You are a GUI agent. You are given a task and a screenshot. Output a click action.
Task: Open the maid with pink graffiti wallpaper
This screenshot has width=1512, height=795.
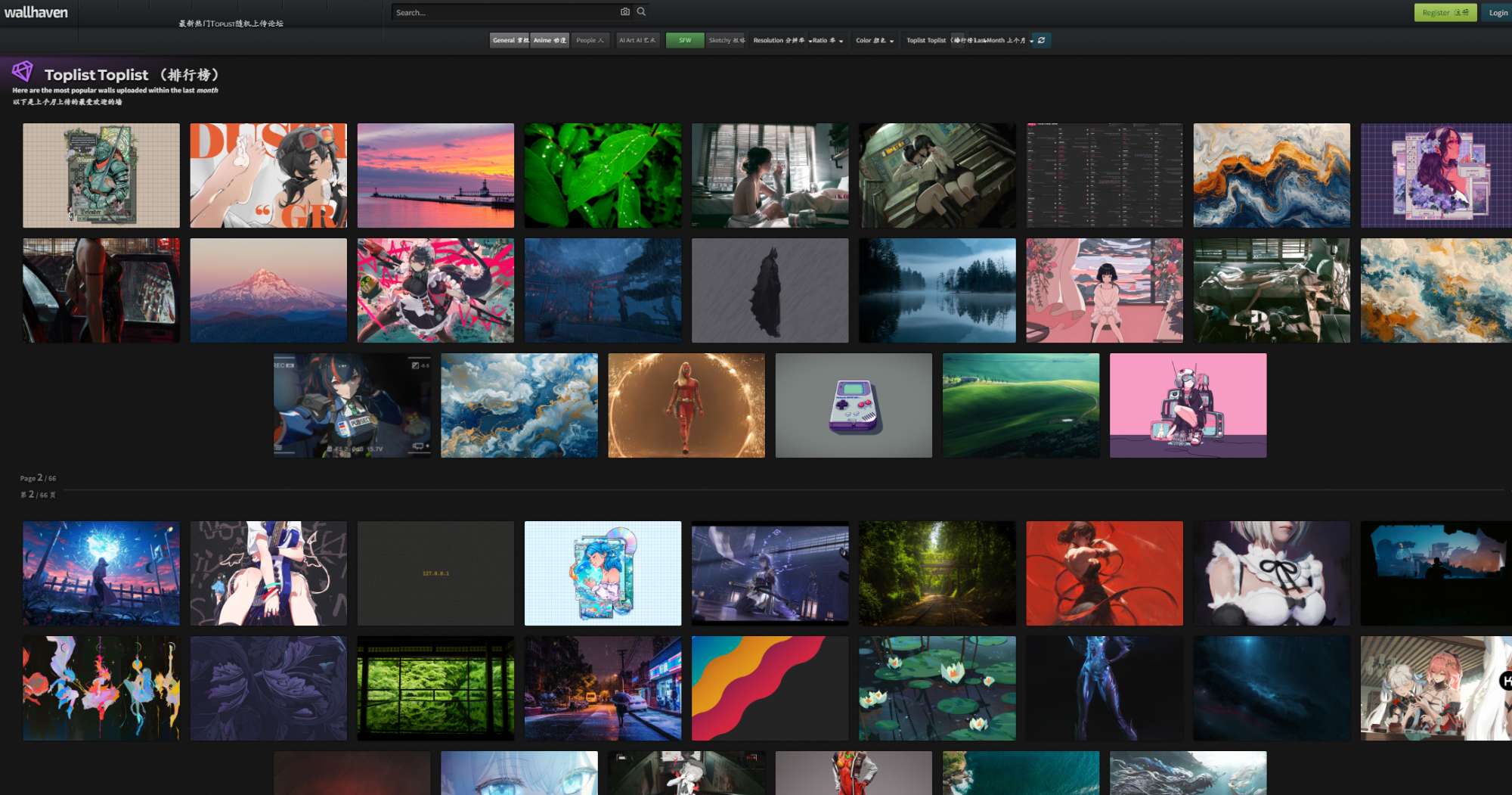pyautogui.click(x=435, y=290)
